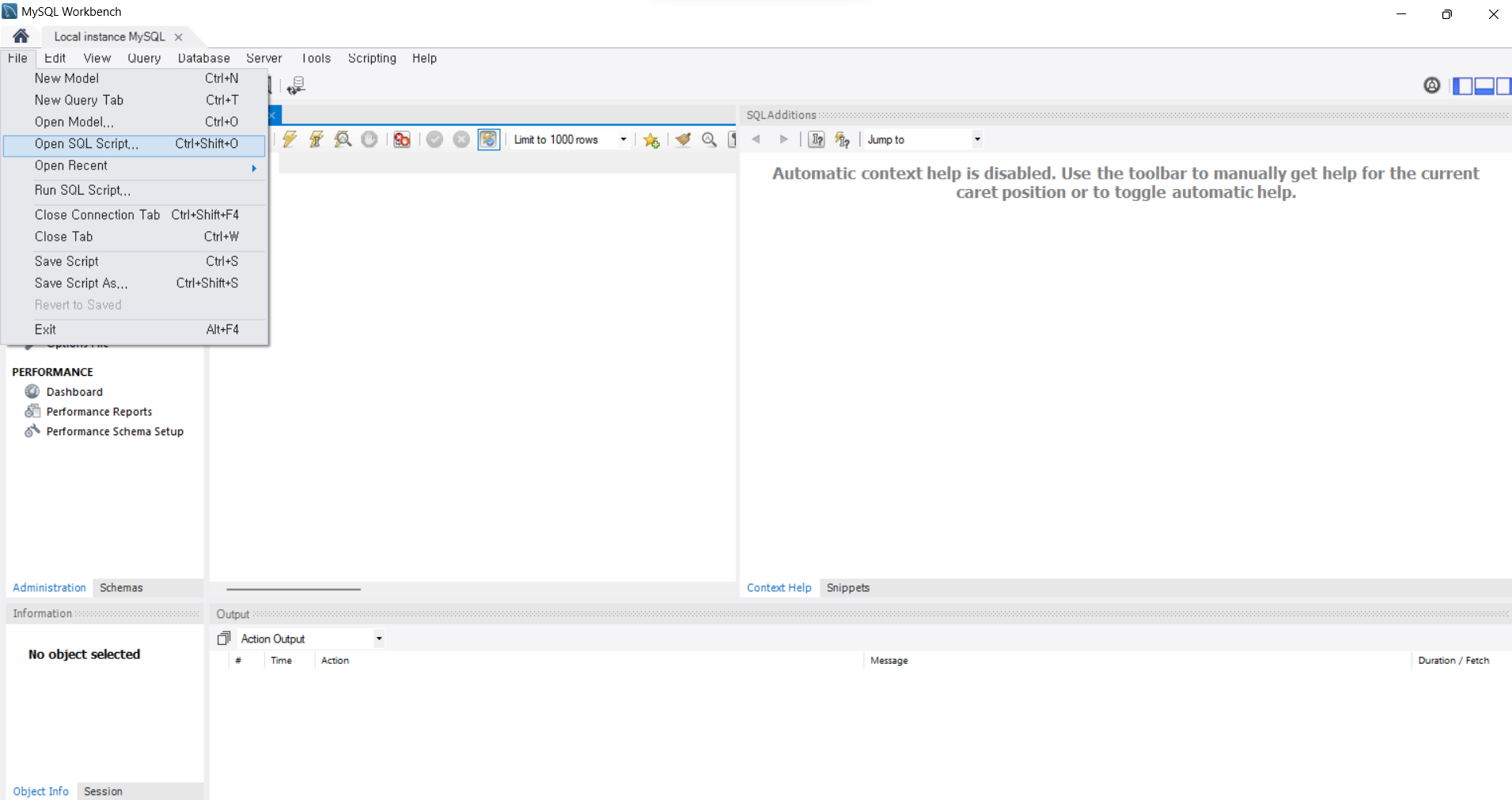
Task: Open the Query menu
Action: [x=144, y=58]
